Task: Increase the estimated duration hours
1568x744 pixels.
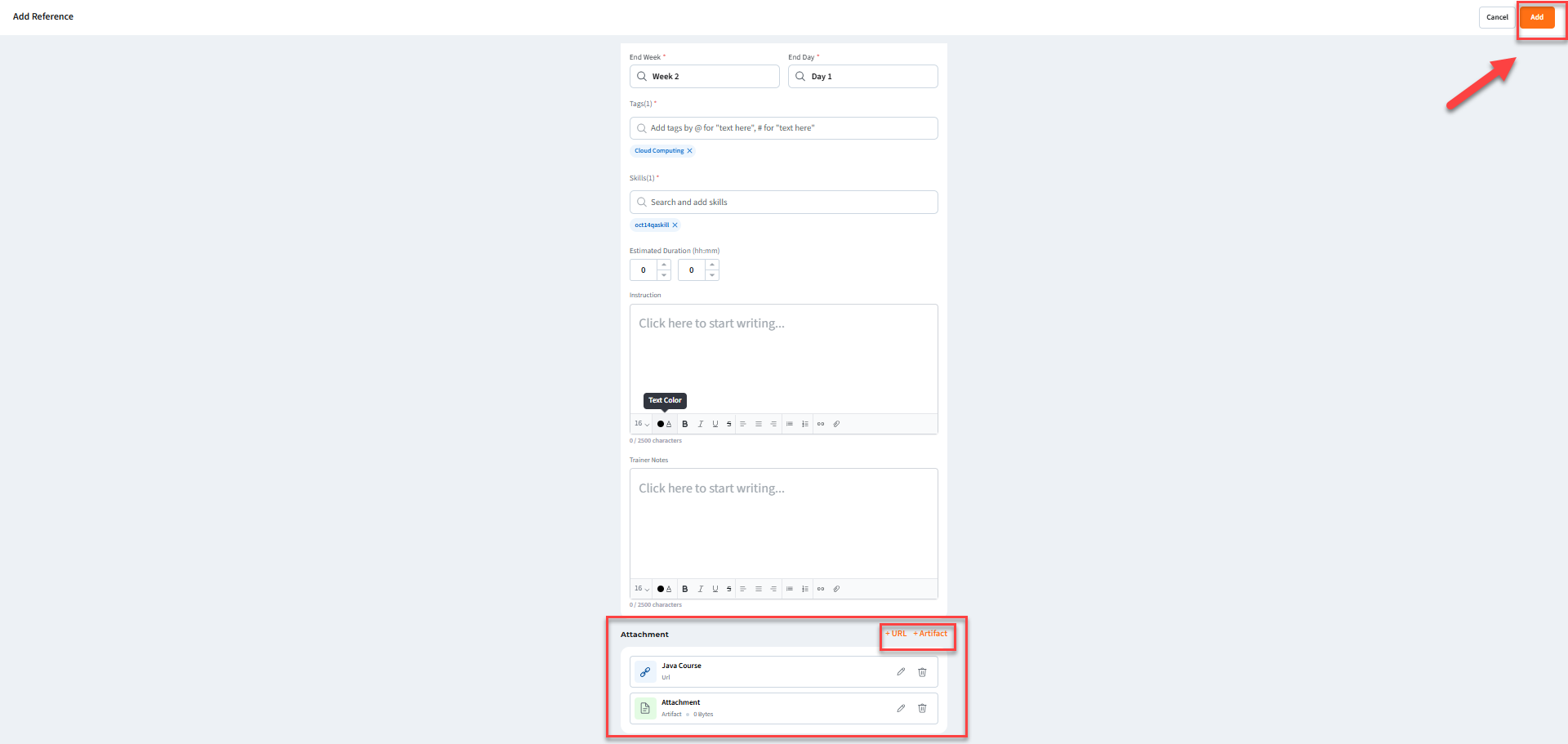Action: [x=664, y=265]
